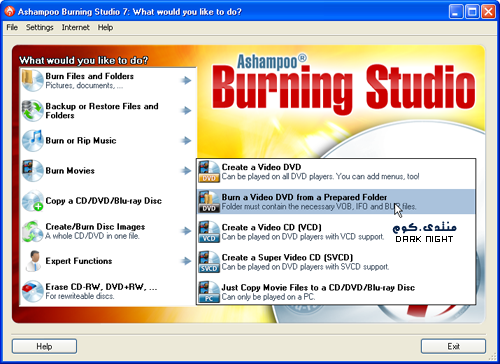Click the Burn or Rip Music note icon

tap(33, 141)
